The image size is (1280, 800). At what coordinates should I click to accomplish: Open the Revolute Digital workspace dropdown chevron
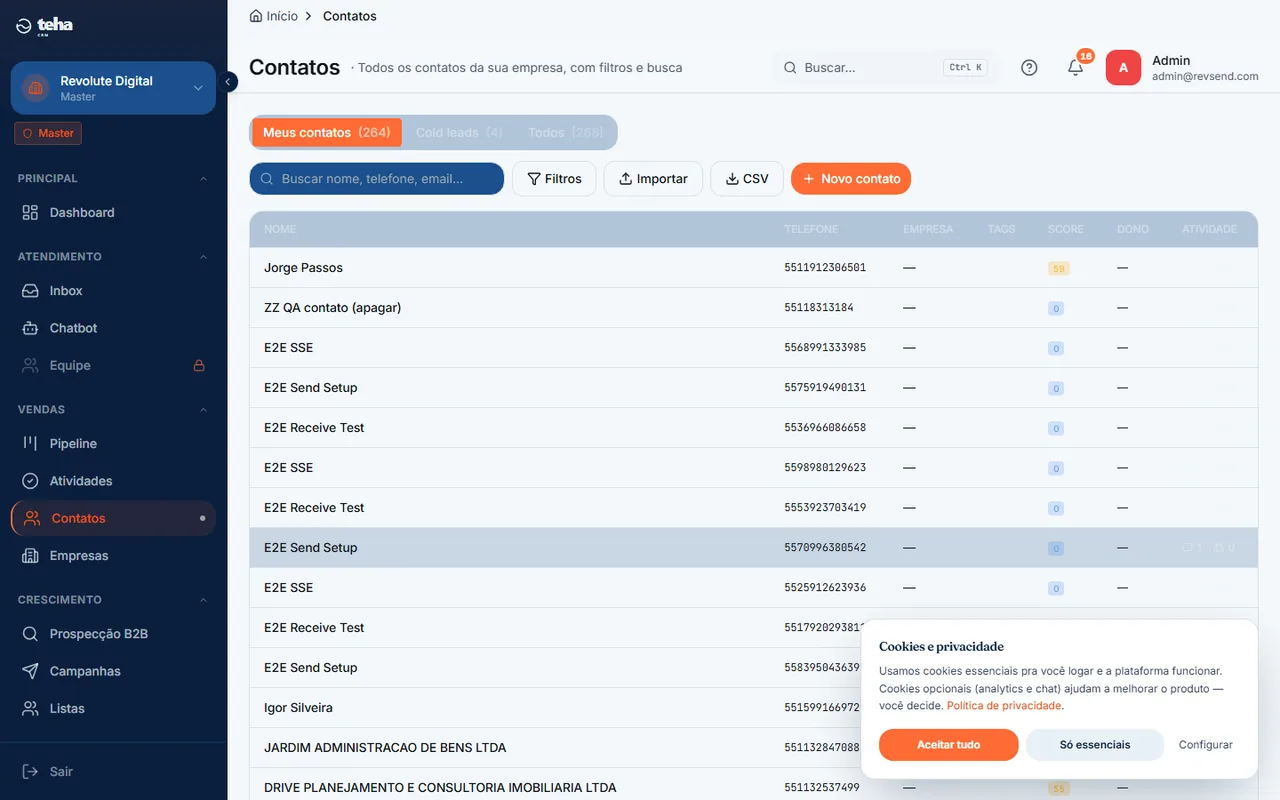(x=198, y=88)
